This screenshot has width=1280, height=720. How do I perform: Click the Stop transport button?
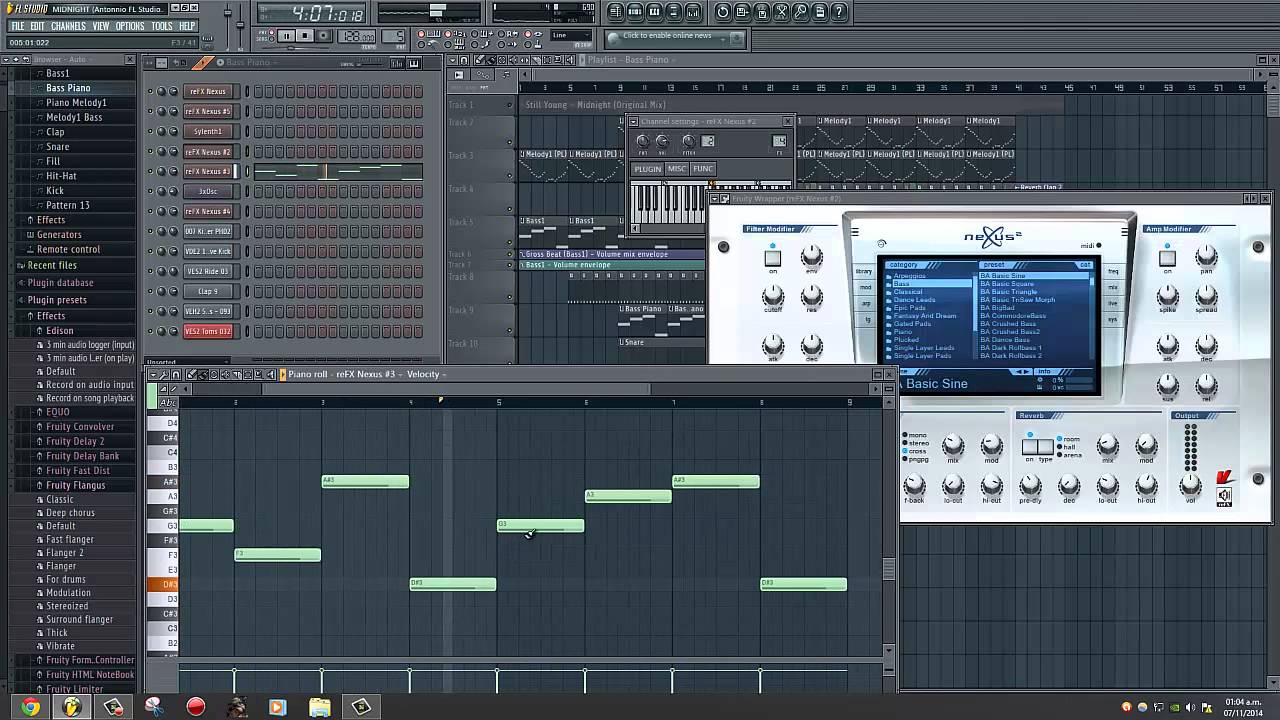[305, 36]
